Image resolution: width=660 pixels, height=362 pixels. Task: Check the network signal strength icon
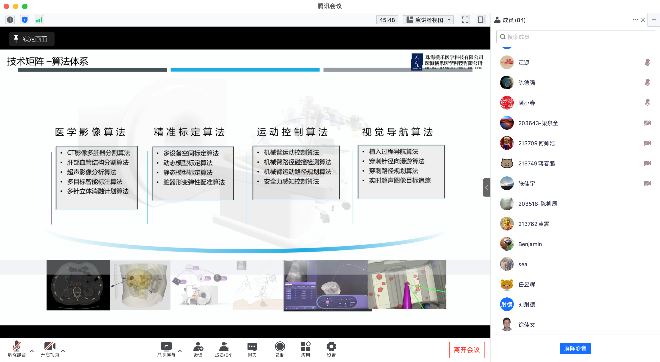pyautogui.click(x=39, y=20)
